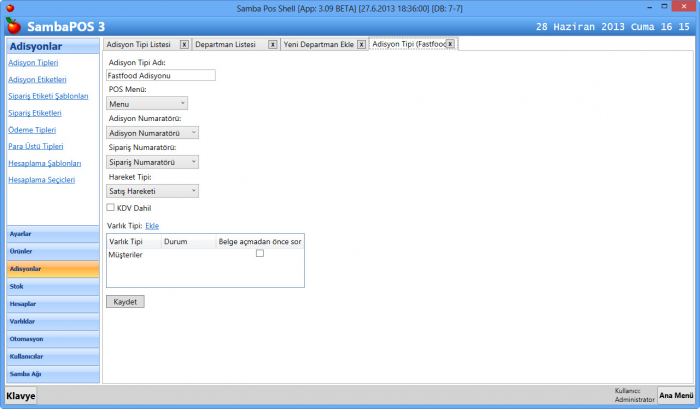The image size is (700, 409).
Task: Open the Sipariş Numaratörü dropdown
Action: point(152,161)
